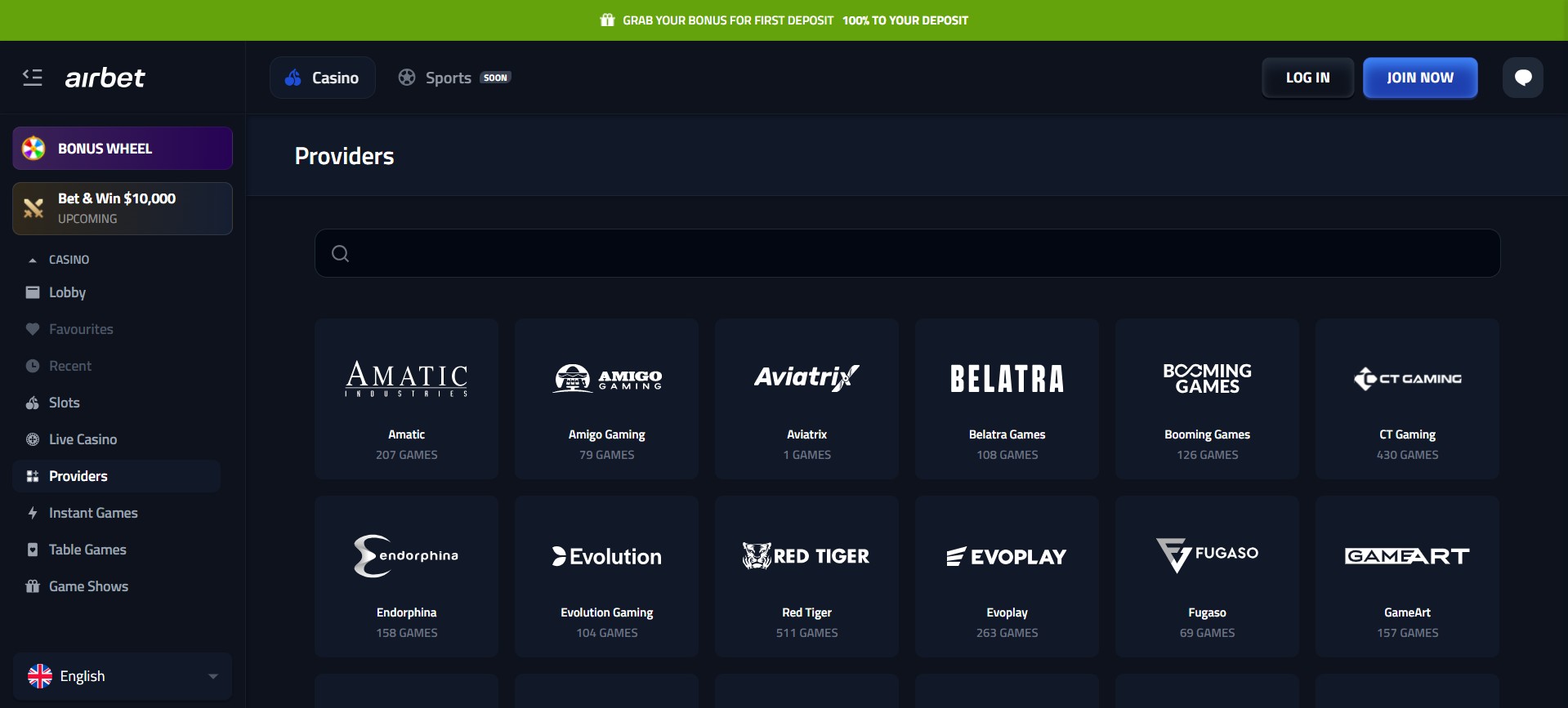Image resolution: width=1568 pixels, height=708 pixels.
Task: Open the Amigo Gaming provider logo
Action: tap(607, 379)
